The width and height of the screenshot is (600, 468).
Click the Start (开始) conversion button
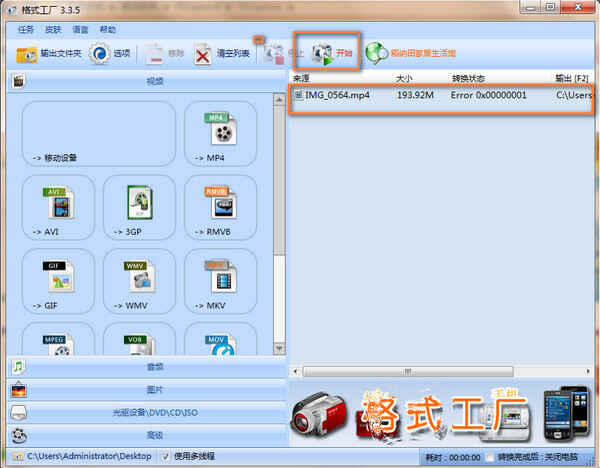(x=331, y=52)
